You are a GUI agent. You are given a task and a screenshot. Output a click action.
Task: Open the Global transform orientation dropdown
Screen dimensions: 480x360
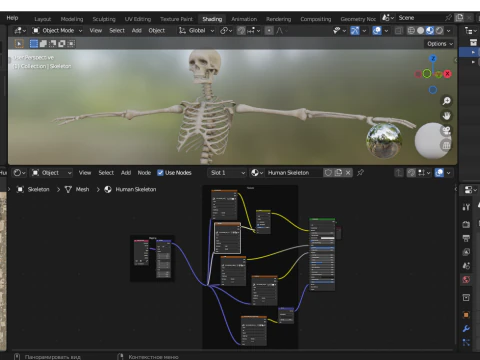[x=196, y=31]
